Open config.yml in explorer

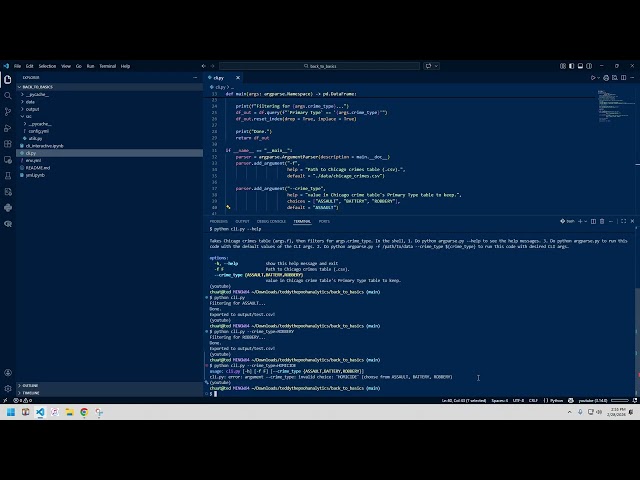click(109, 131)
